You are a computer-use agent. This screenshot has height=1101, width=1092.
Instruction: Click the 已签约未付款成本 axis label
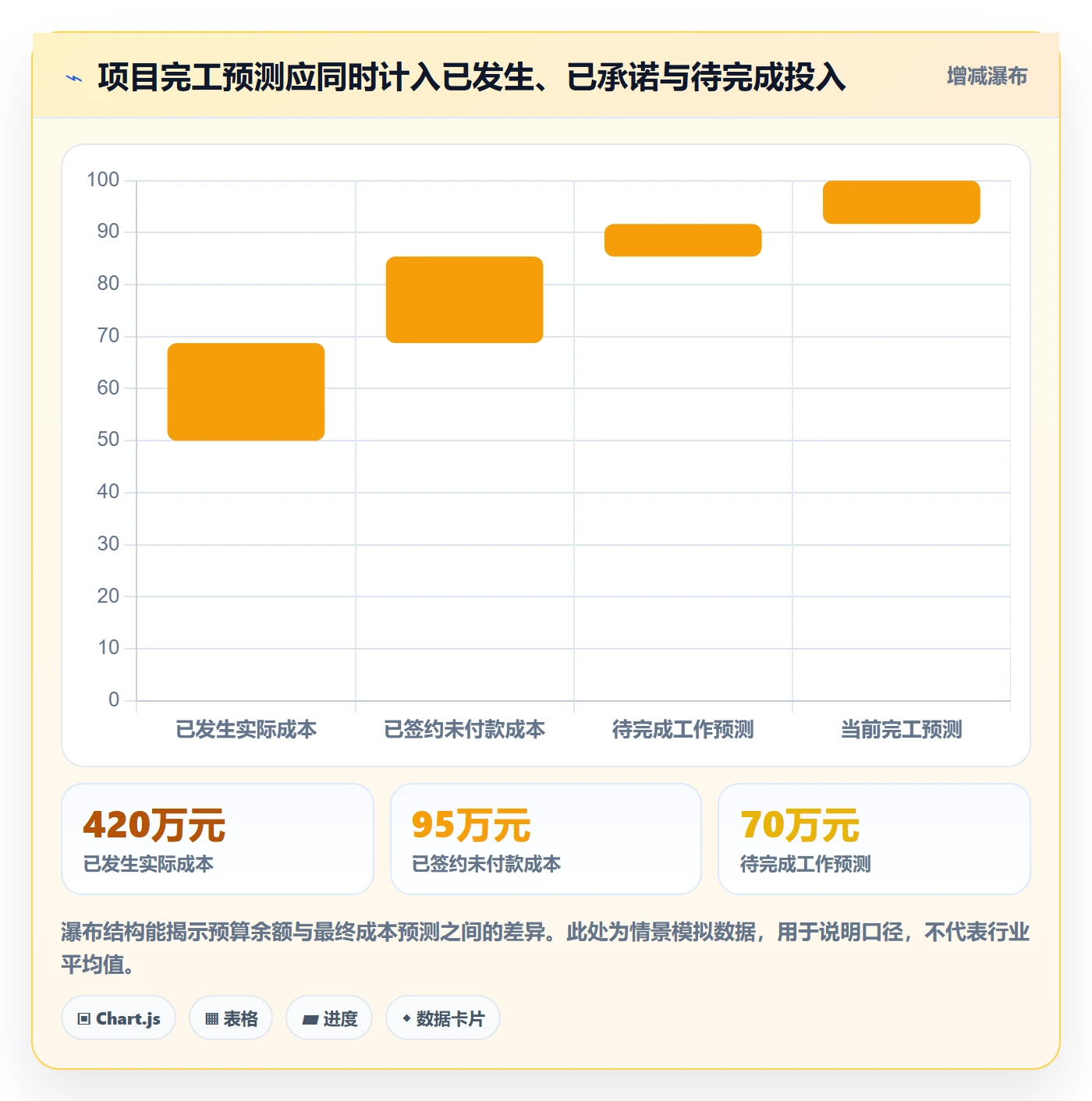coord(464,730)
